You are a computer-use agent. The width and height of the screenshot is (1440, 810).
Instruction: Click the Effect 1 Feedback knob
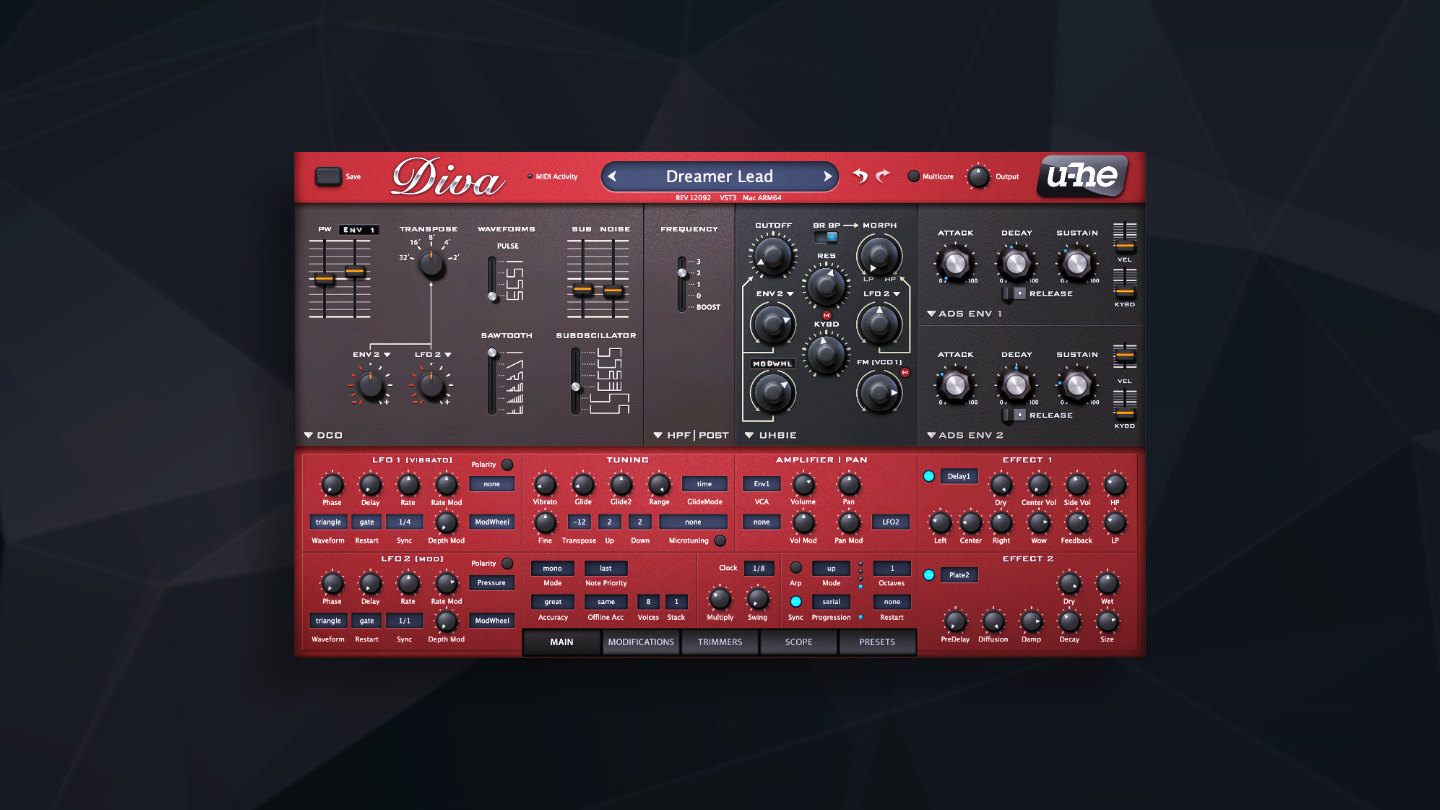(1077, 522)
